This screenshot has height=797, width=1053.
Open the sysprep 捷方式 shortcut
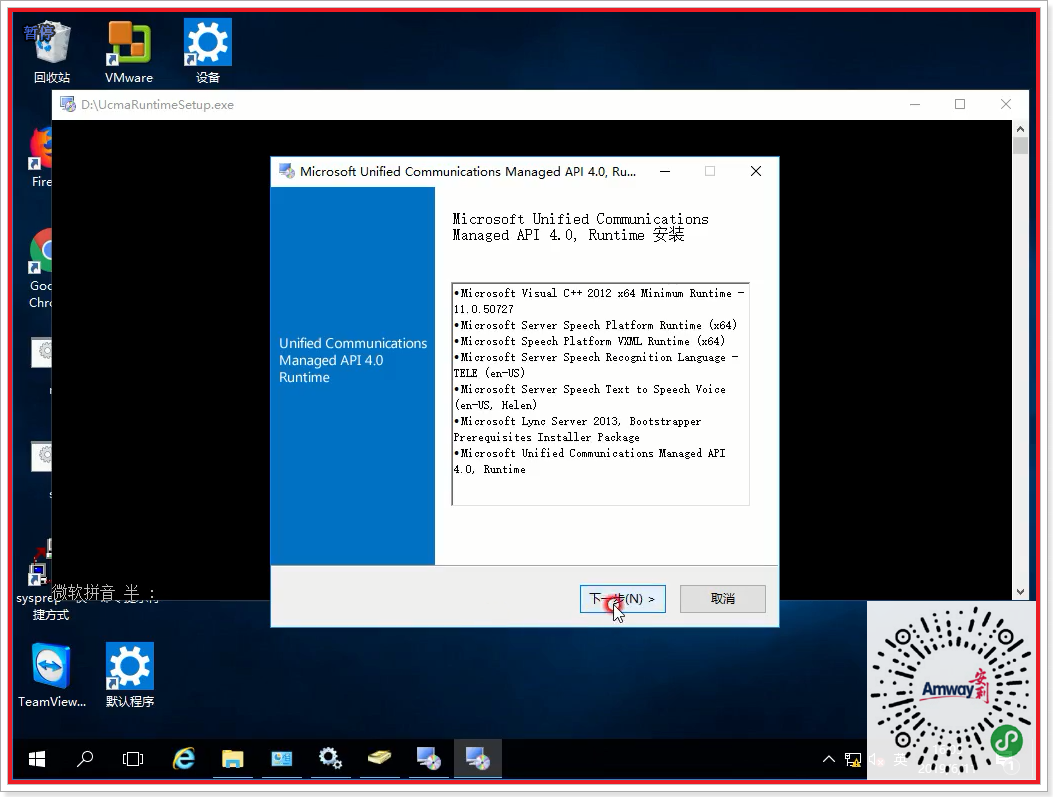pos(40,581)
